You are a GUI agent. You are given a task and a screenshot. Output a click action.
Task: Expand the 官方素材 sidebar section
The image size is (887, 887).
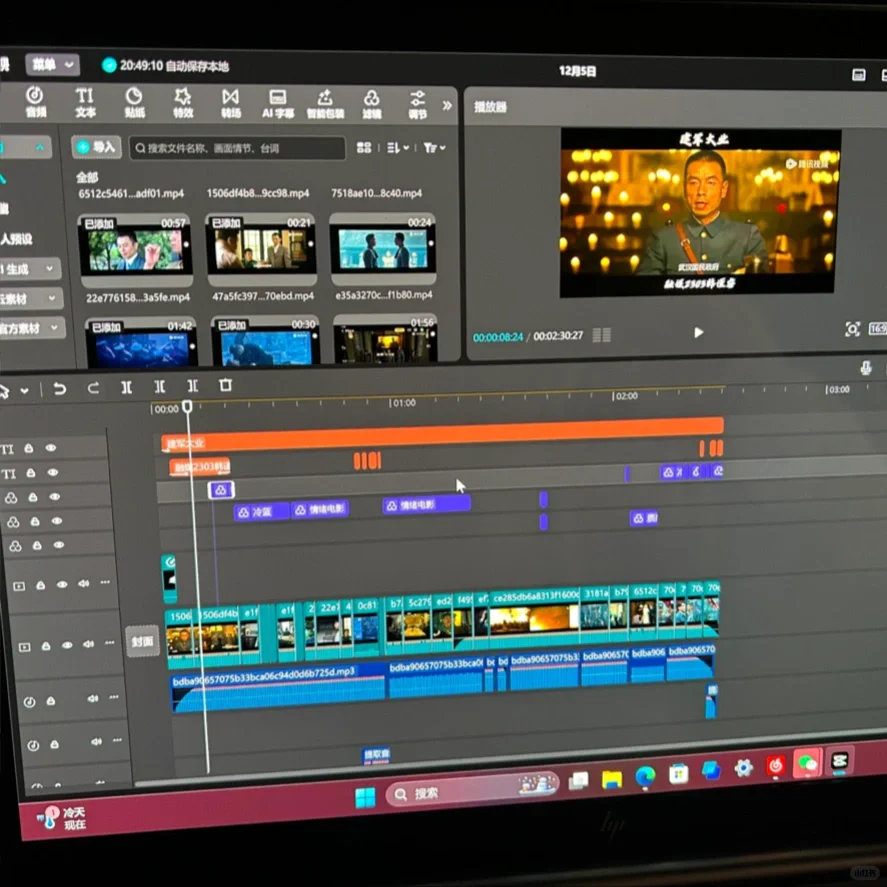(x=31, y=328)
